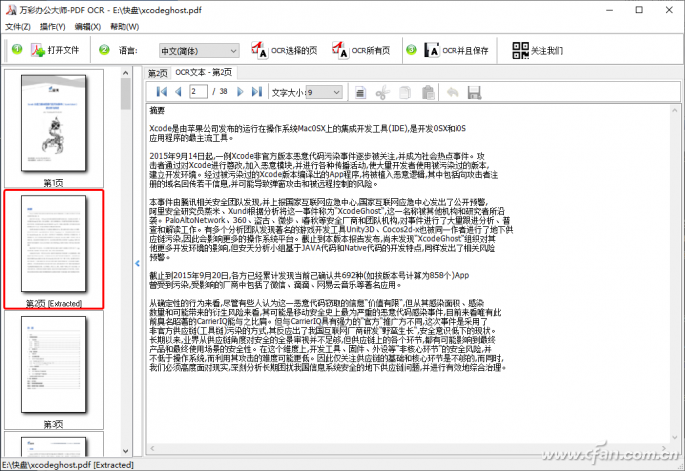This screenshot has height=471, width=685.
Task: Go to next page arrow
Action: (240, 92)
